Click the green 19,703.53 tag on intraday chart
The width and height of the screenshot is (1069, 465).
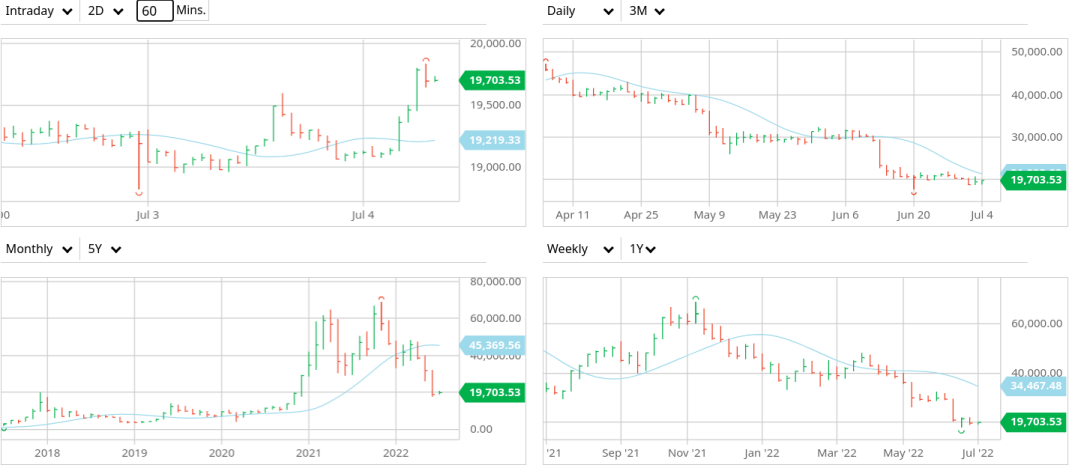[x=494, y=80]
